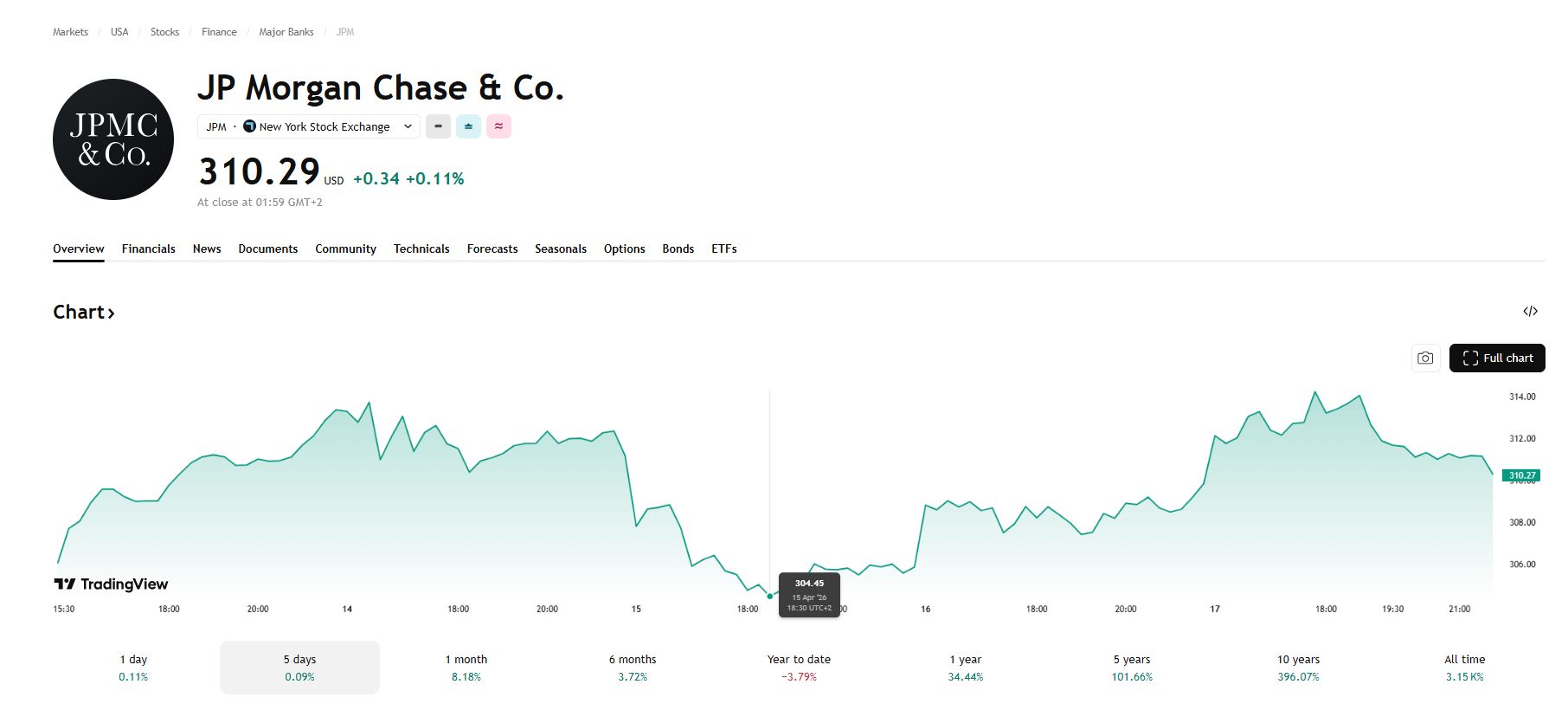Select the All time range
The width and height of the screenshot is (1568, 723).
(1465, 668)
